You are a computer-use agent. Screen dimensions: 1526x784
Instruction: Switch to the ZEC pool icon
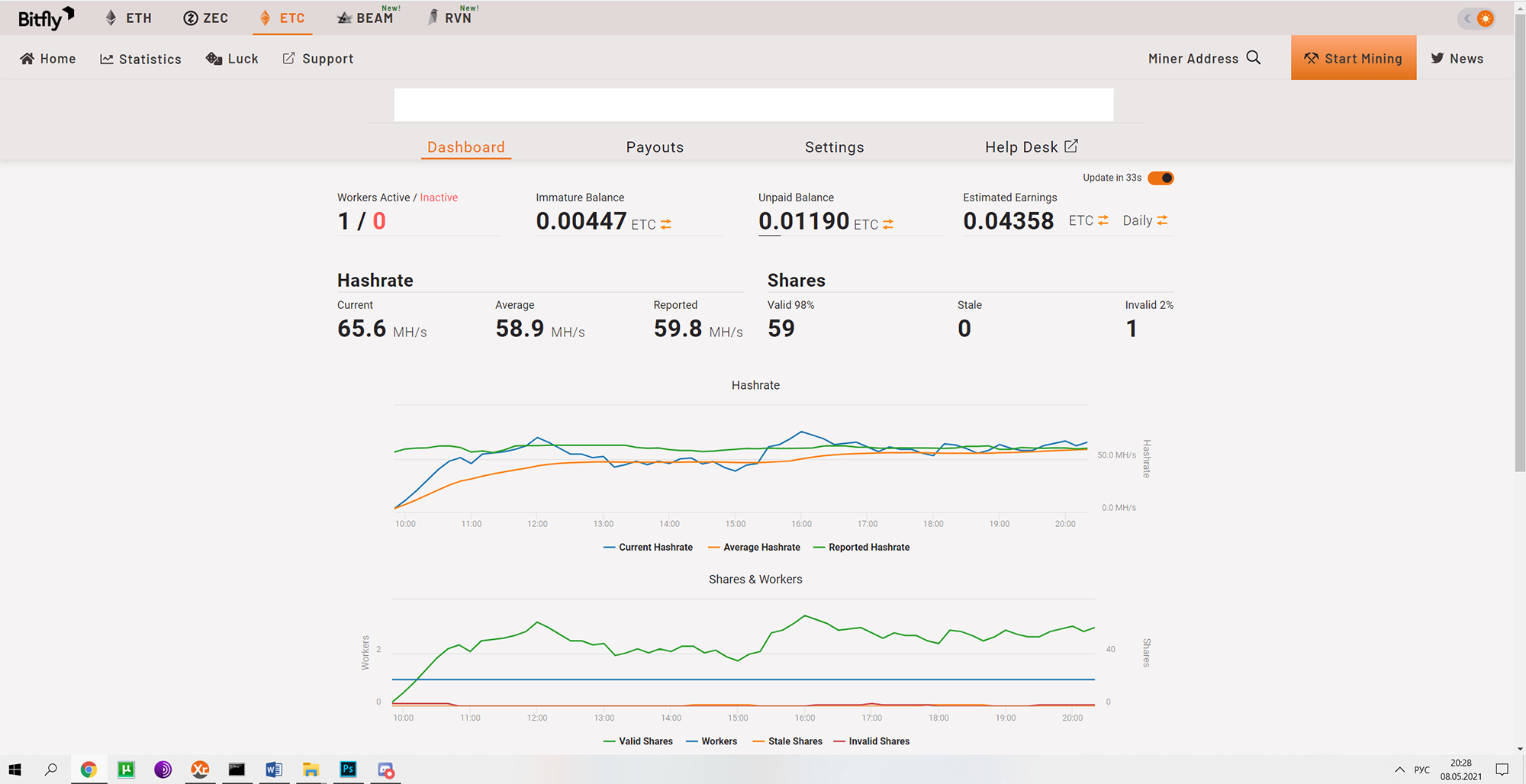(191, 18)
